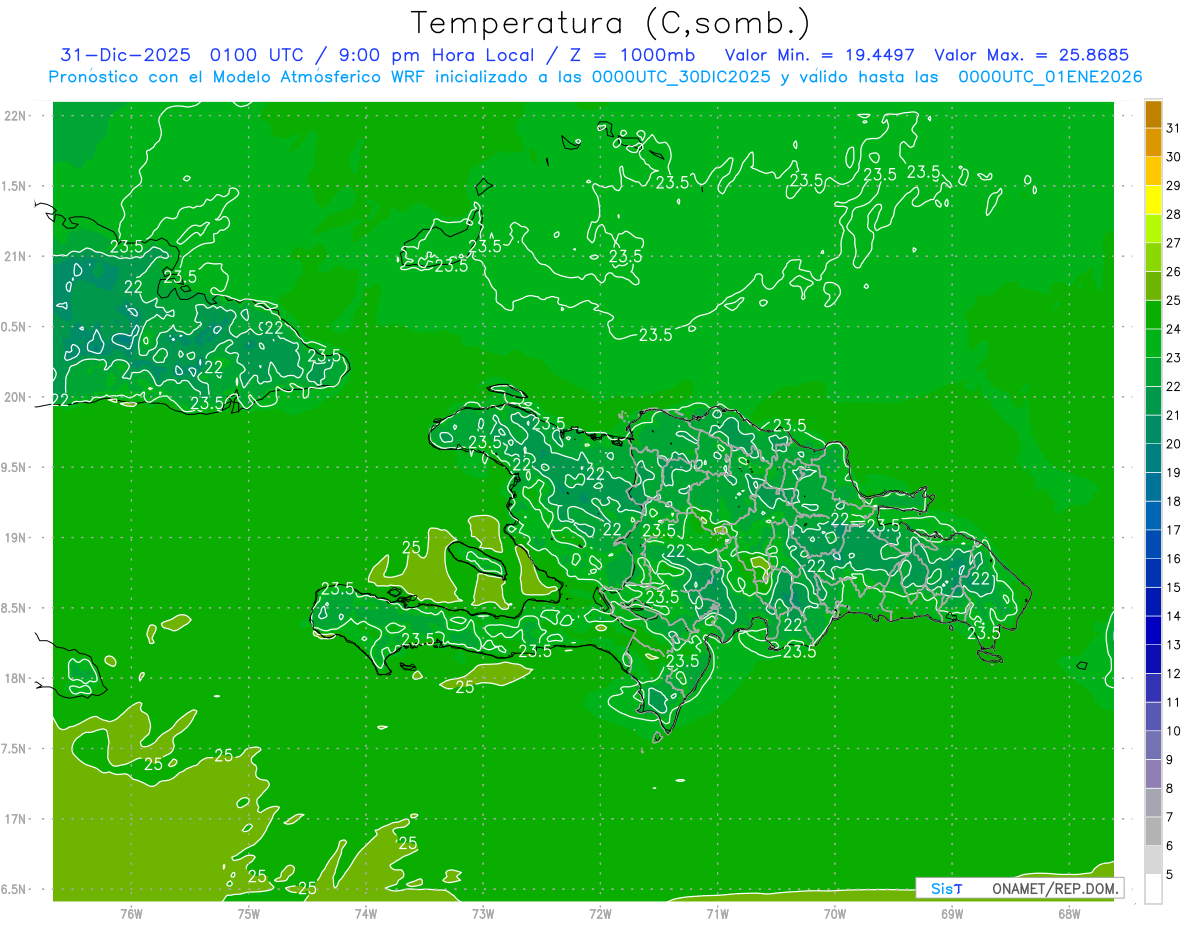Screen dimensions: 1200x927
Task: Click the color bar segment between 26 and 27
Action: pyautogui.click(x=1153, y=258)
